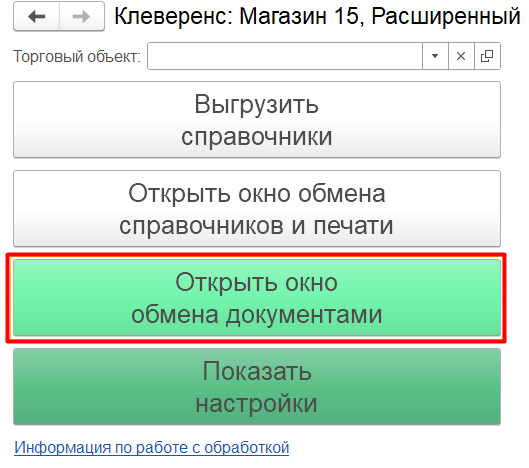The height and width of the screenshot is (468, 529).
Task: Show settings via Показать настройки
Action: (x=257, y=387)
